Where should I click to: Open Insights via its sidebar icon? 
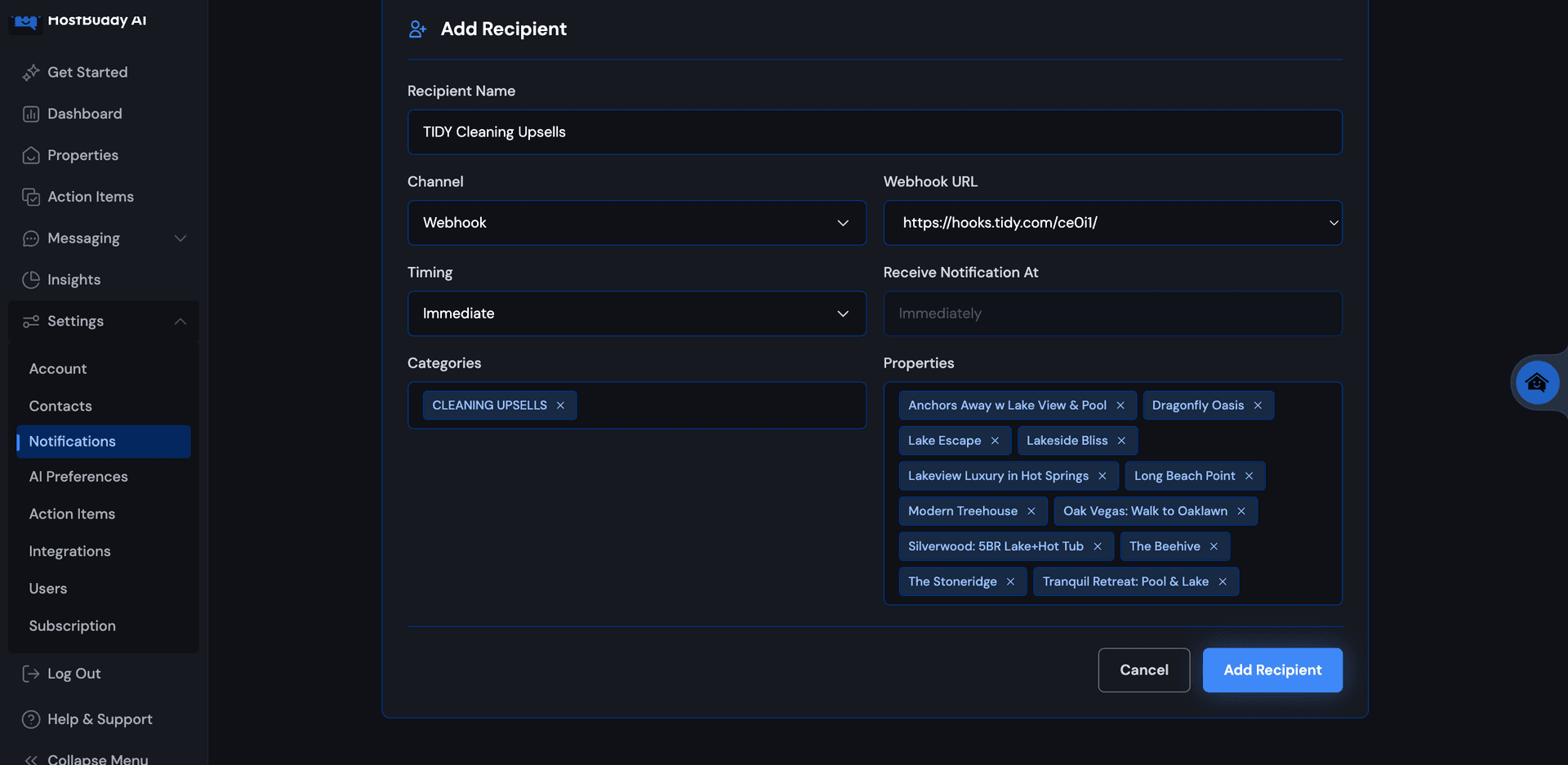point(31,279)
